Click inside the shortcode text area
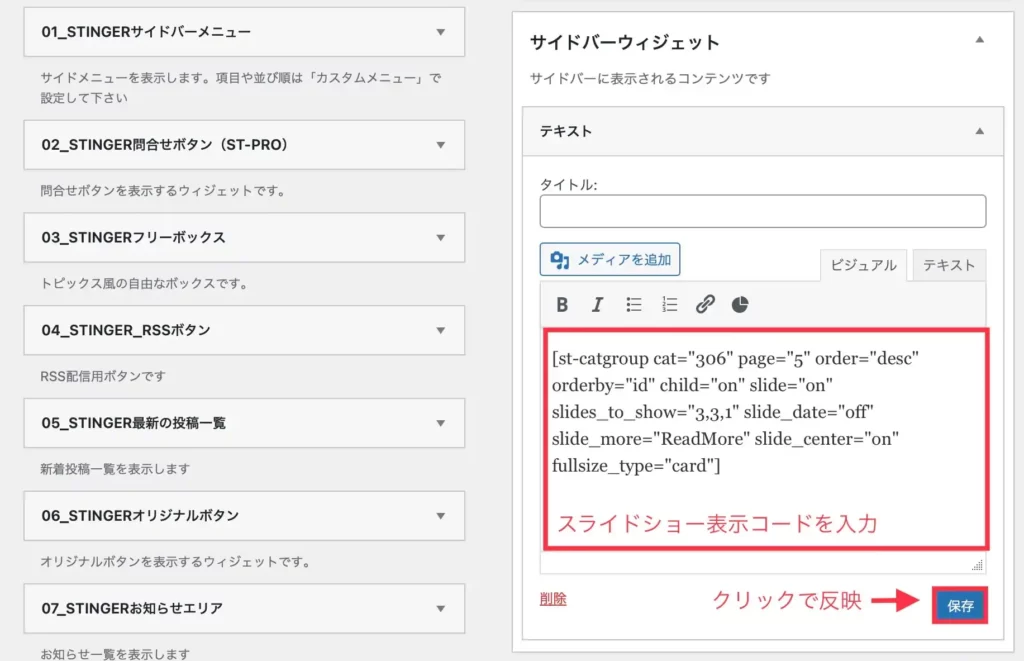Viewport: 1024px width, 661px height. point(765,439)
